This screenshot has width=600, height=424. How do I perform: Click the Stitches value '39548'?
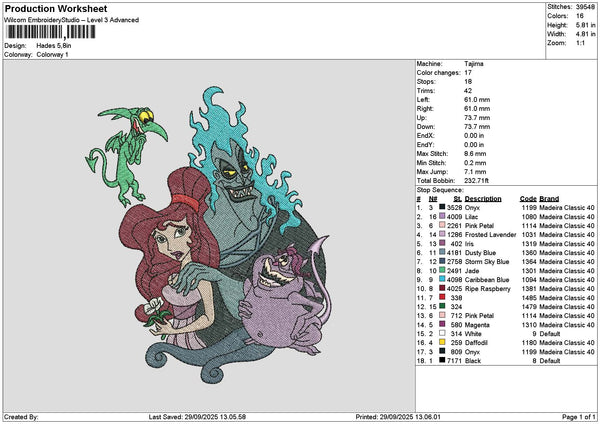[585, 7]
